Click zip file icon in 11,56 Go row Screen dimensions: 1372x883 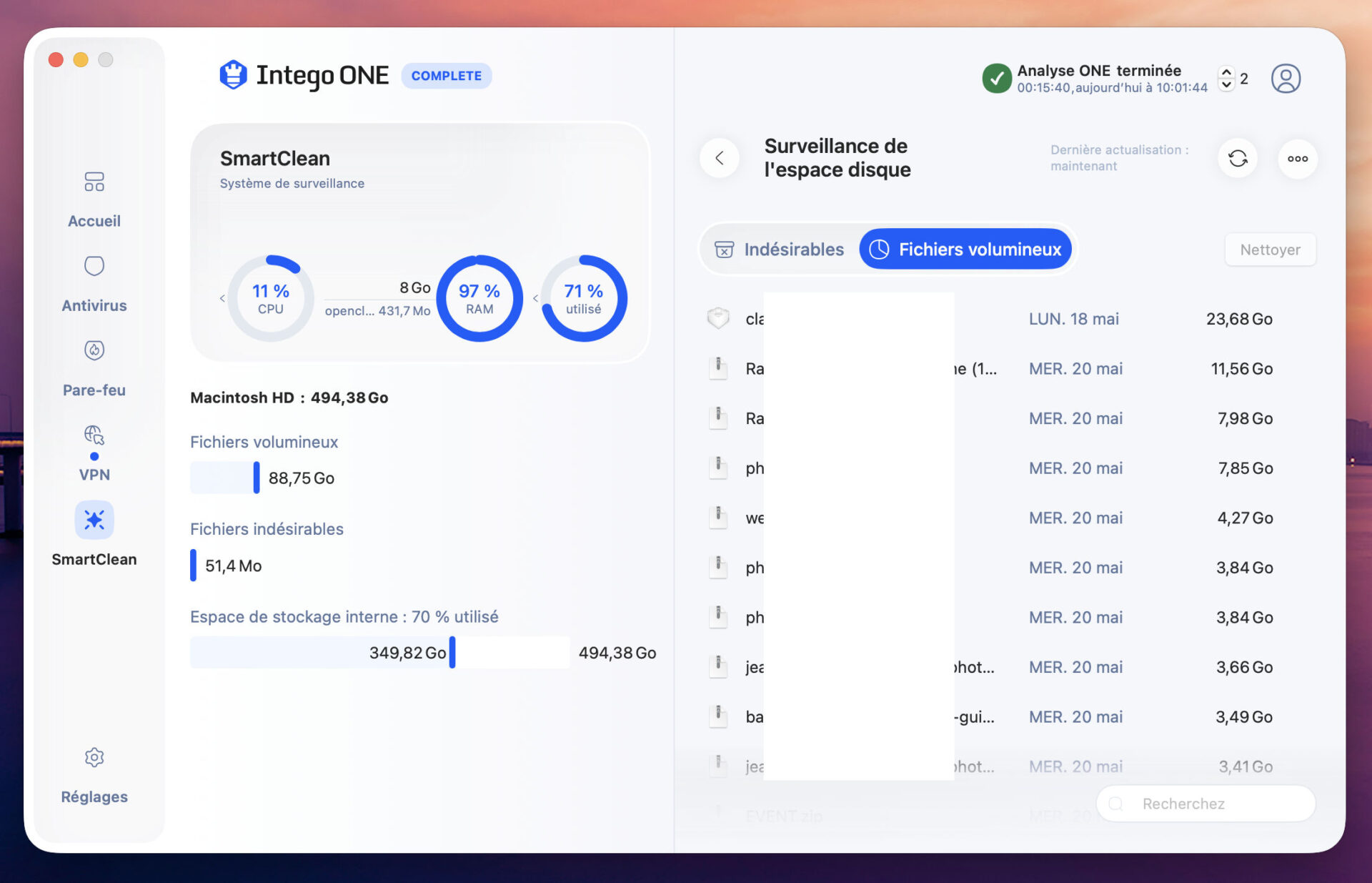[x=718, y=368]
